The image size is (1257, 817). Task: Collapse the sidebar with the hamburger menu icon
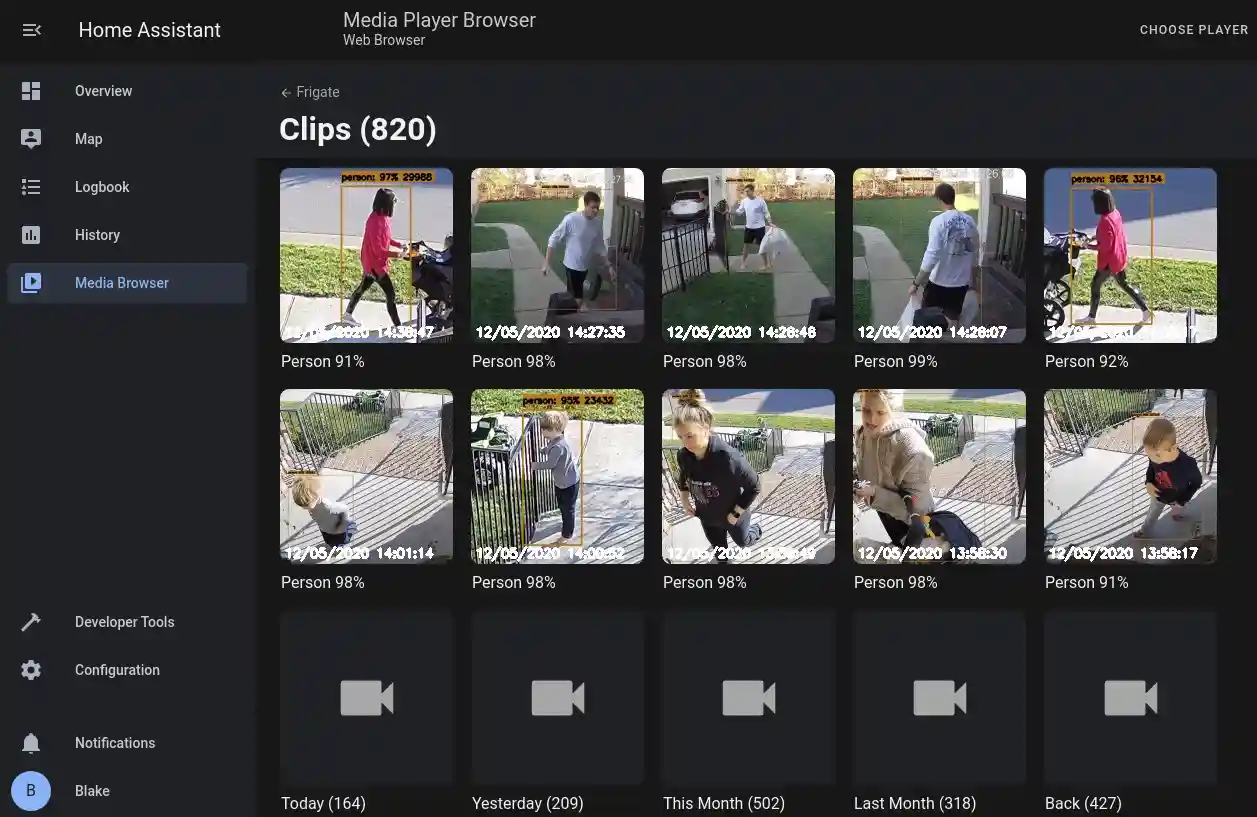point(31,30)
